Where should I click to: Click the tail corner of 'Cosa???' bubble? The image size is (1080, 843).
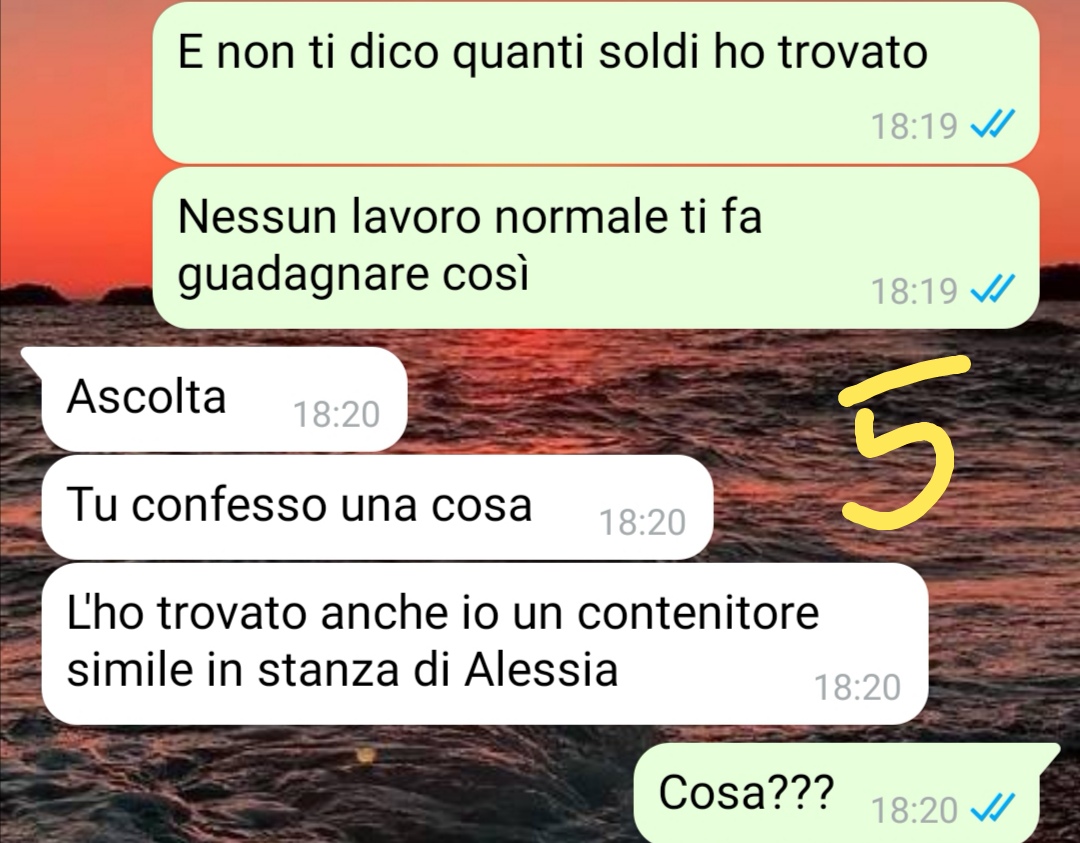point(1050,753)
